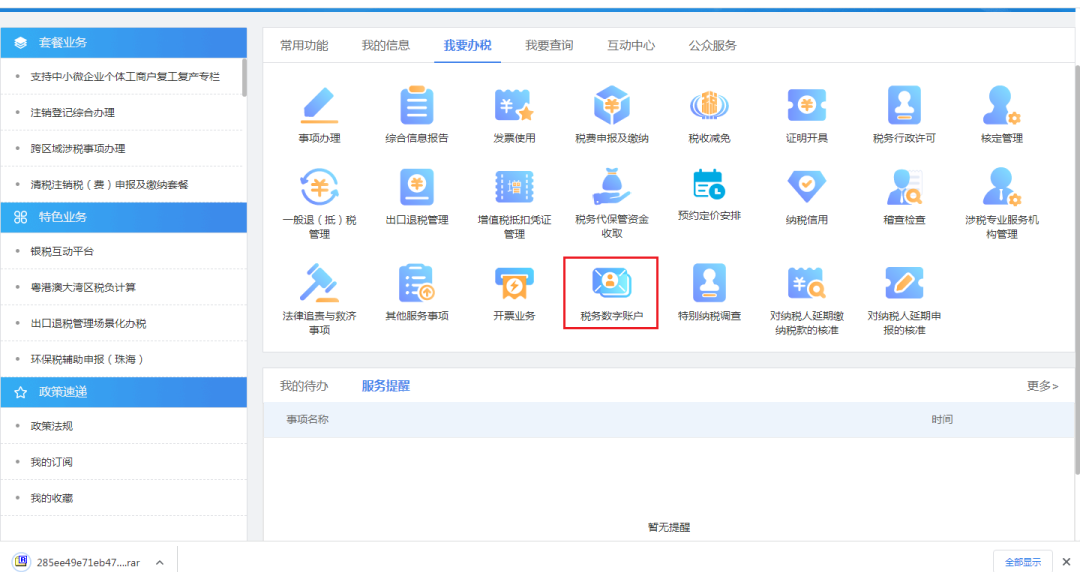This screenshot has height=572, width=1080.
Task: Click the 政策速递 section header
Action: click(123, 392)
